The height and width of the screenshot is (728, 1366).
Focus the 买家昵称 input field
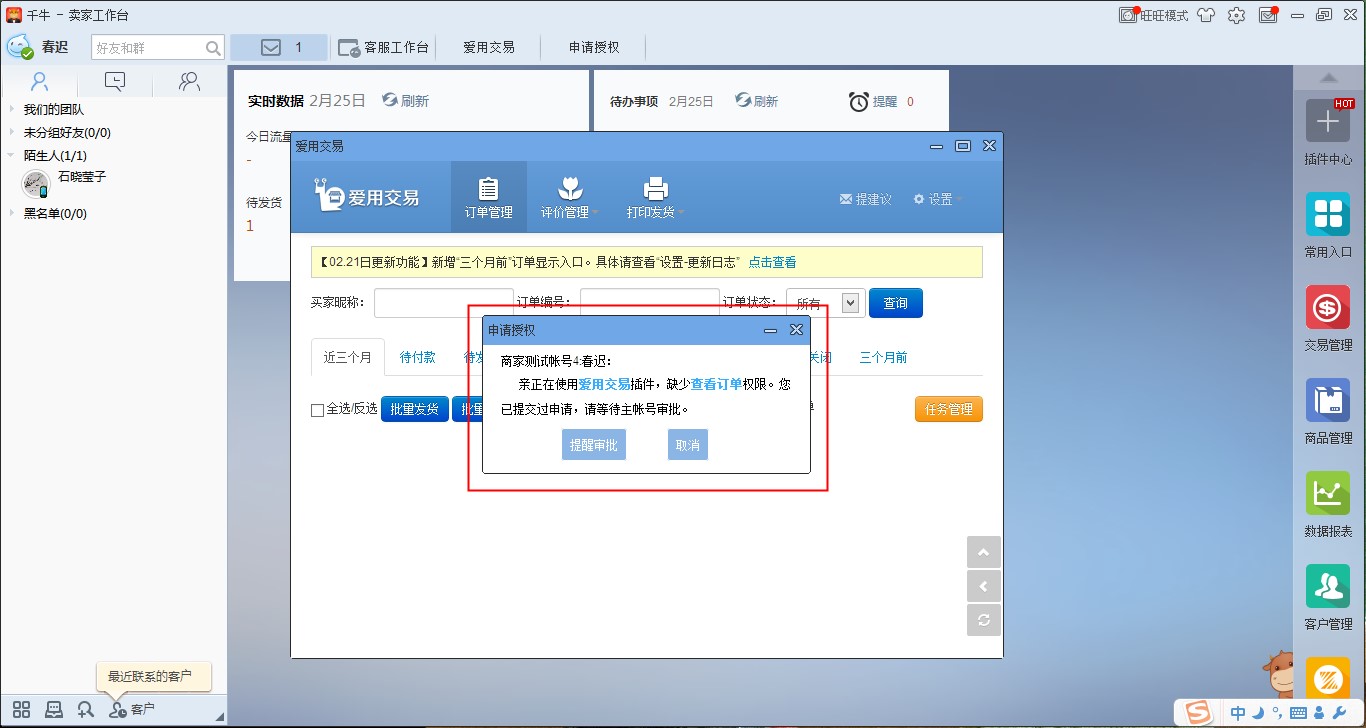[444, 303]
